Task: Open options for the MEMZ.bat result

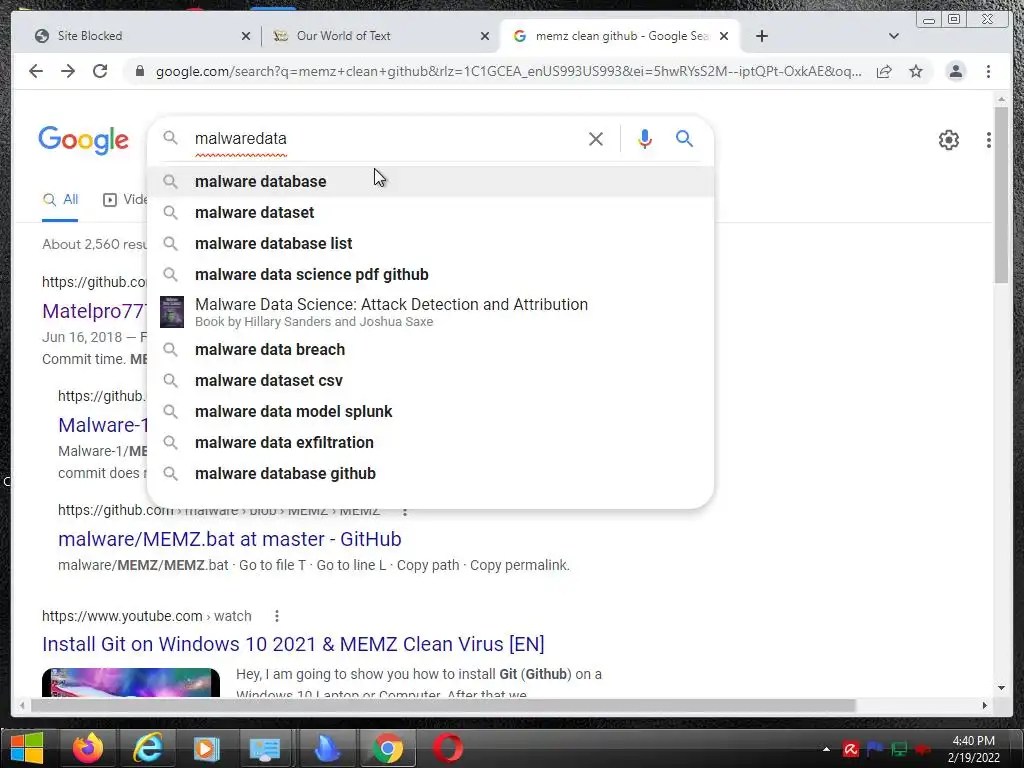Action: [405, 511]
